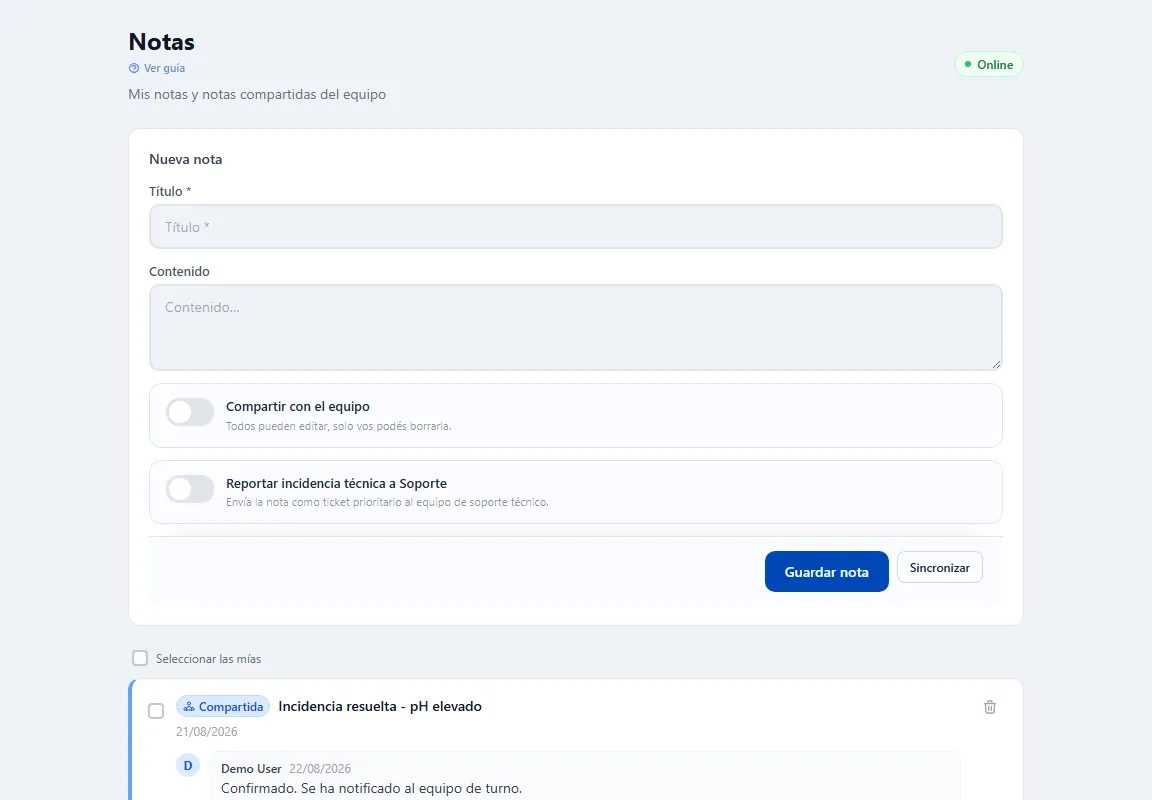Focus the Contenido text area
Screen dimensions: 1152x800
point(575,328)
